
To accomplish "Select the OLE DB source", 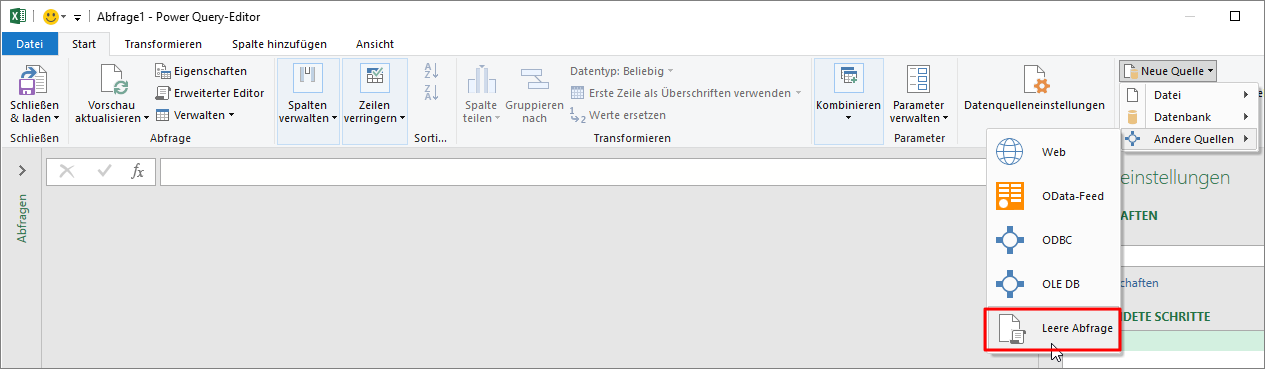I will tap(1052, 284).
